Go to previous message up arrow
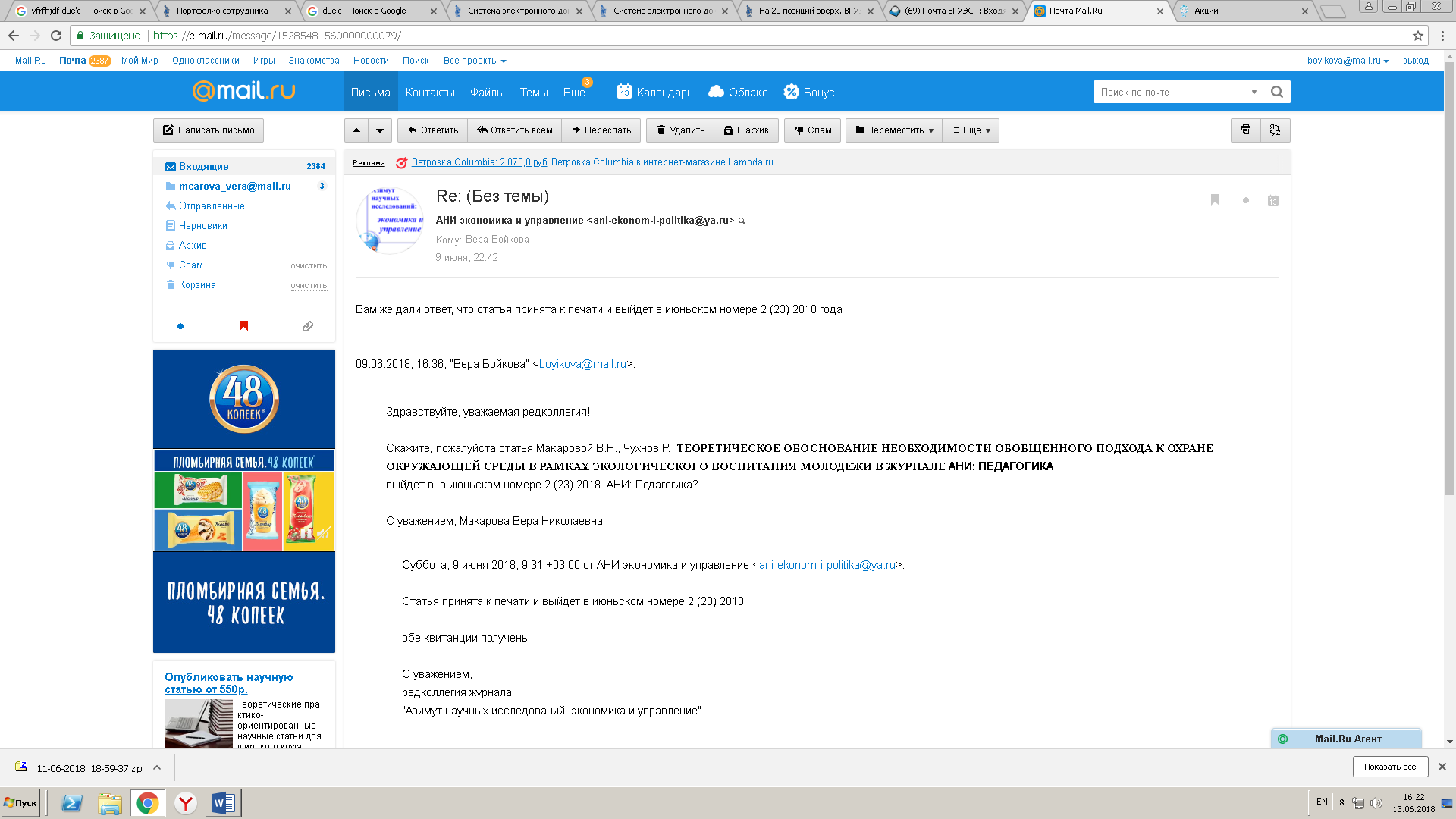 coord(356,130)
